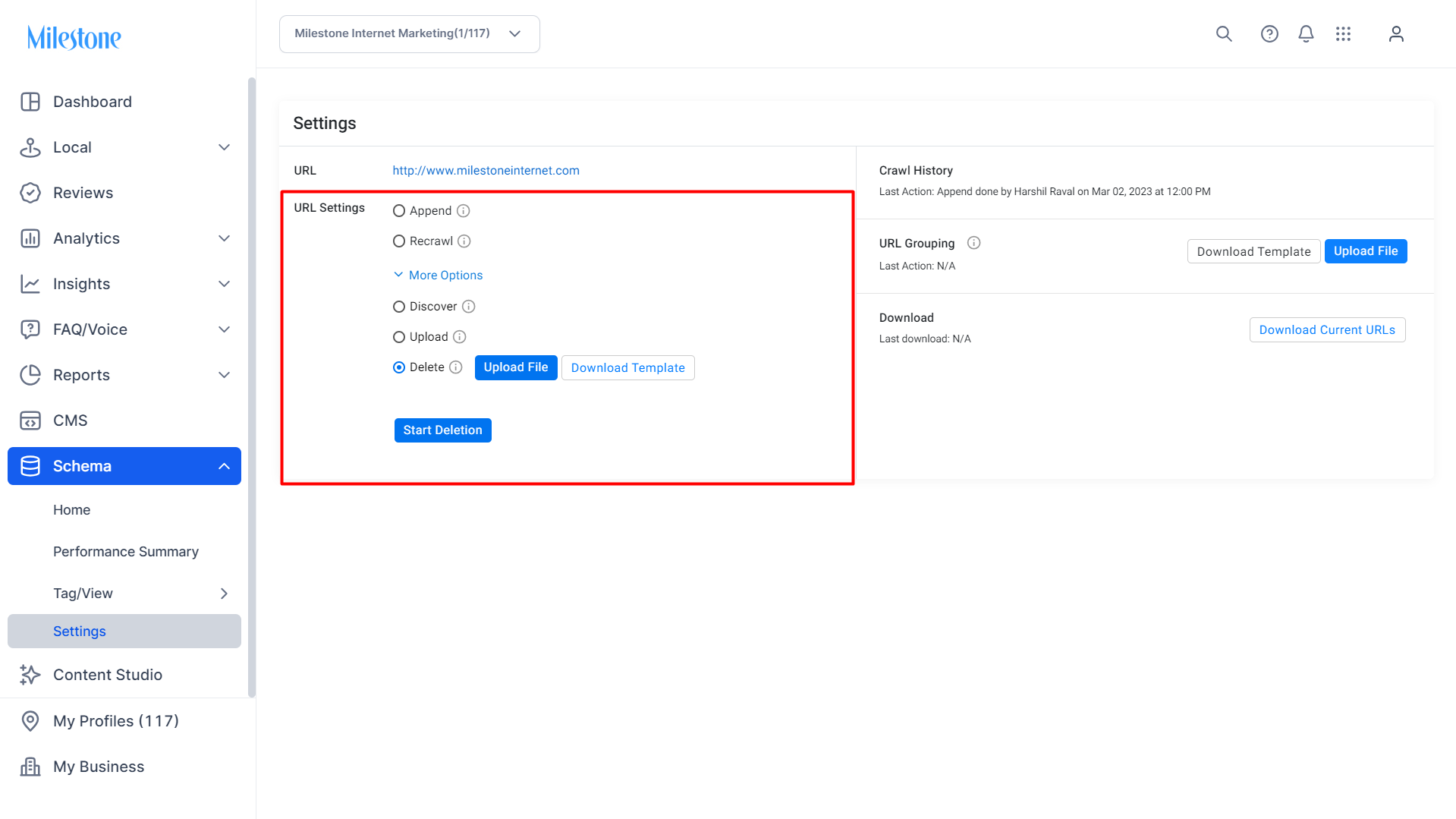Select the Discover radio button
1456x819 pixels.
point(399,307)
